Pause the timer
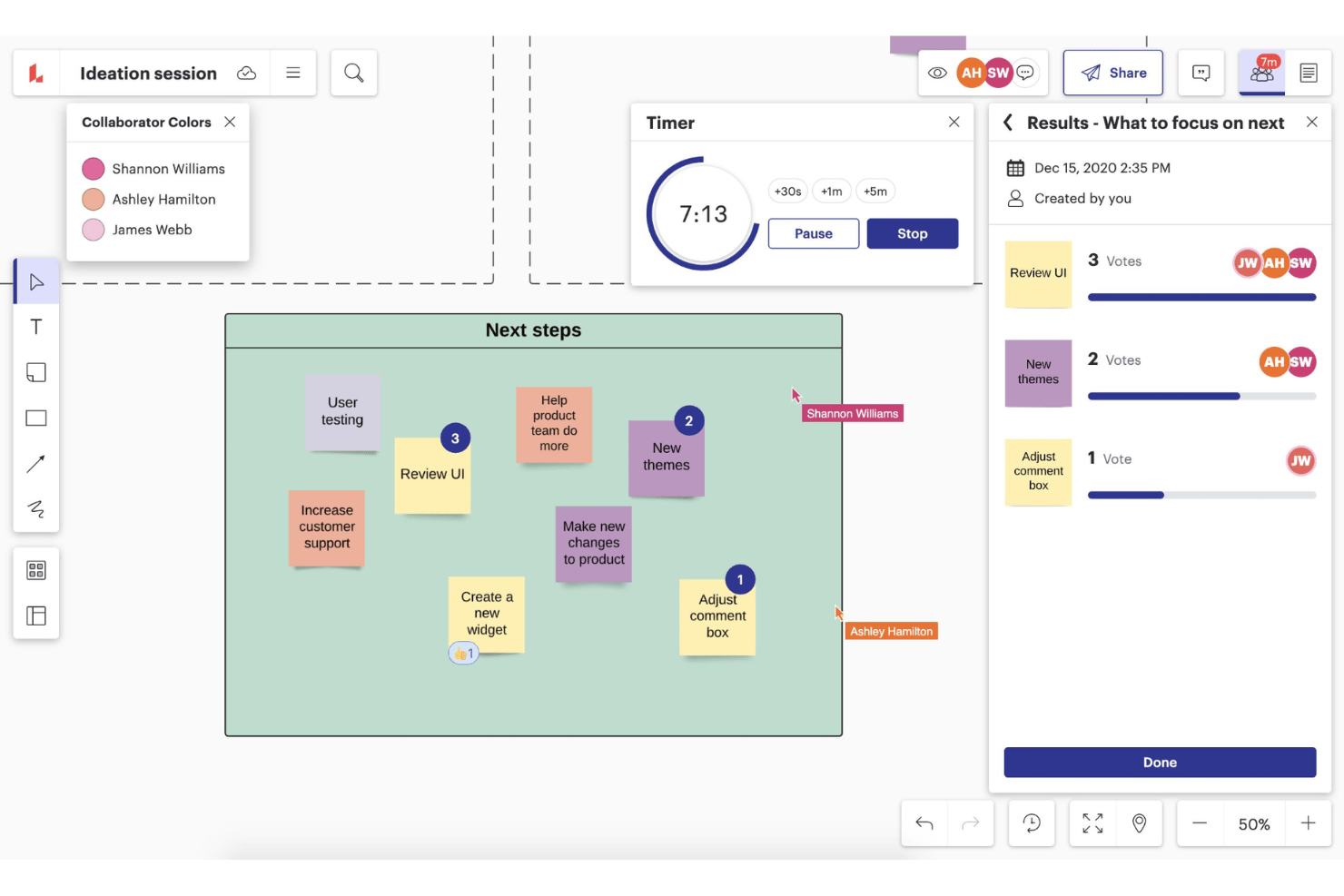 coord(814,233)
